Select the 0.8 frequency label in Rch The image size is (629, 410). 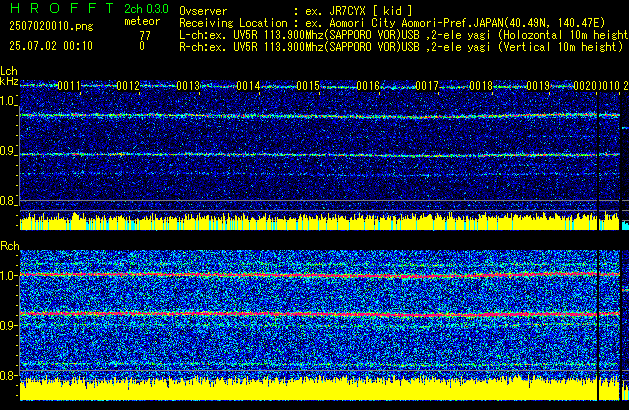8,375
